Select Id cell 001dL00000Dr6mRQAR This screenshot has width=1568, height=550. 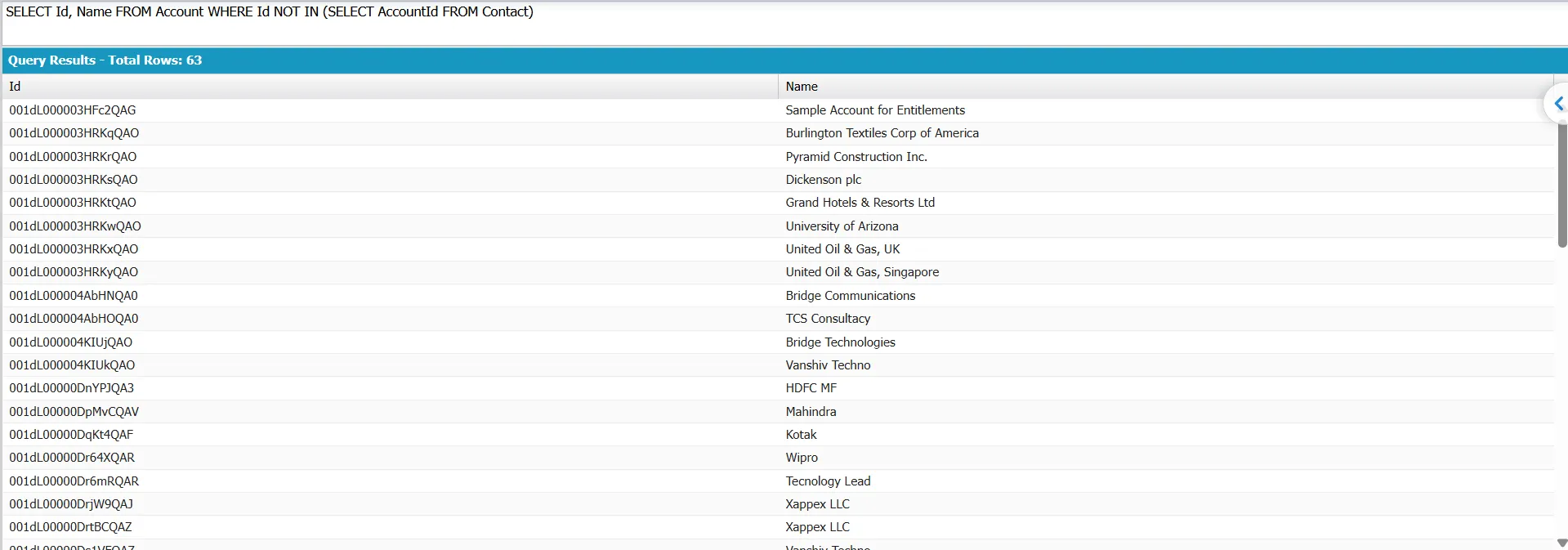[x=74, y=481]
